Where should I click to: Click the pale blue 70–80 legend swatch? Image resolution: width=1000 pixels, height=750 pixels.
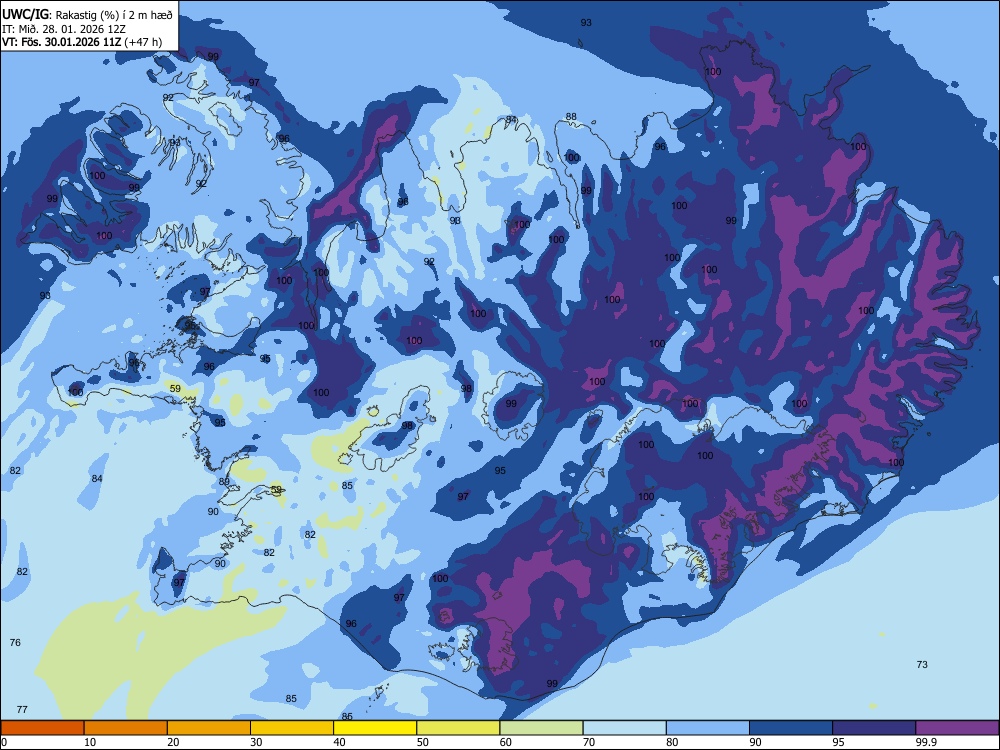624,728
